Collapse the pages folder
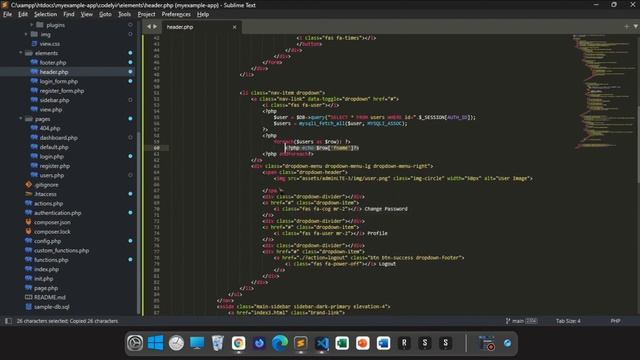This screenshot has height=360, width=640. (x=21, y=119)
